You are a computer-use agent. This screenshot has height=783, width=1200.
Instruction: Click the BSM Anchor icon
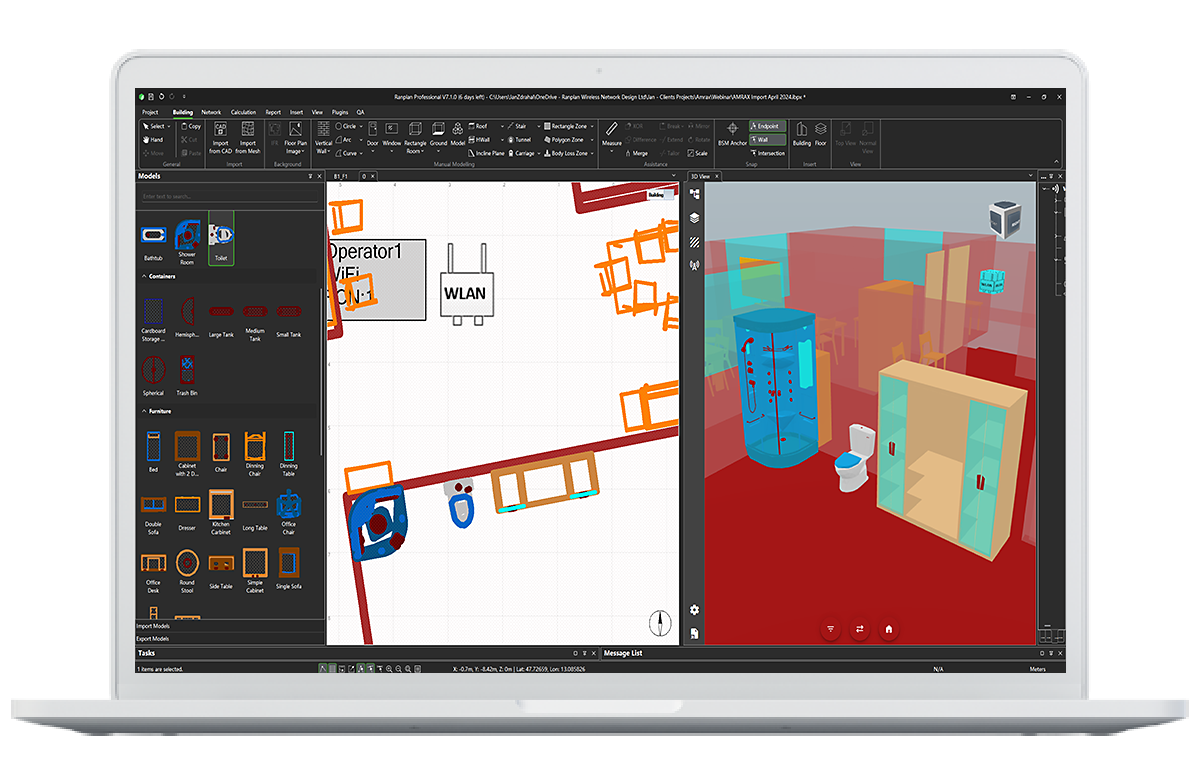click(x=732, y=131)
